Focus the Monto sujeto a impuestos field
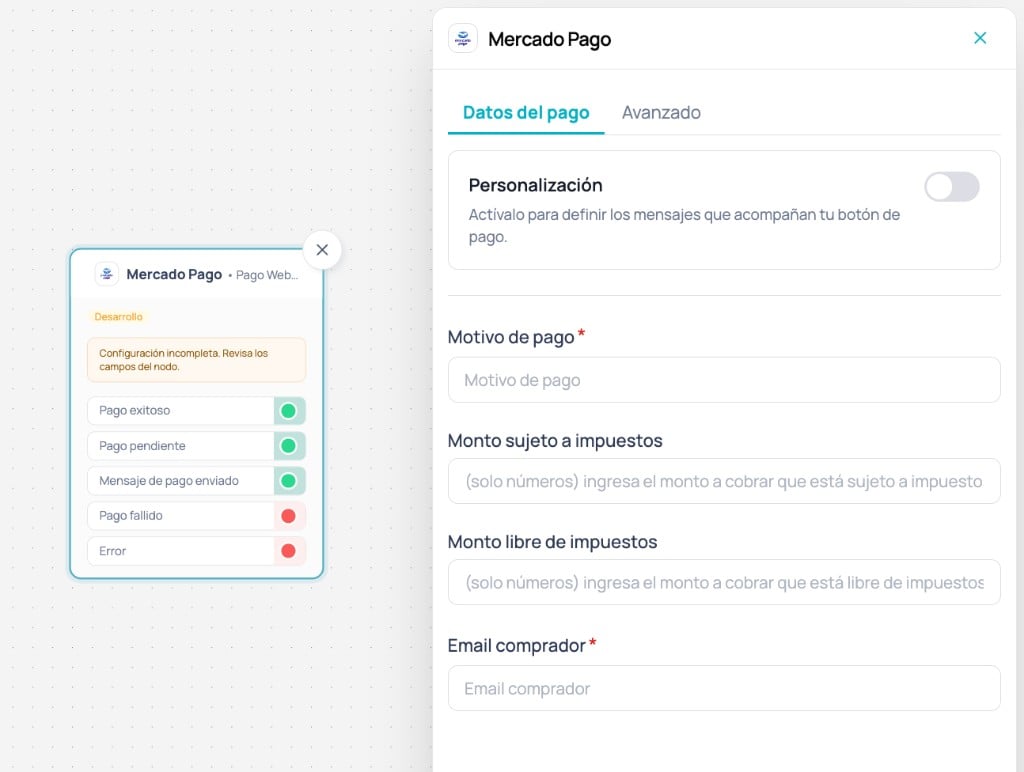The width and height of the screenshot is (1024, 772). click(724, 481)
